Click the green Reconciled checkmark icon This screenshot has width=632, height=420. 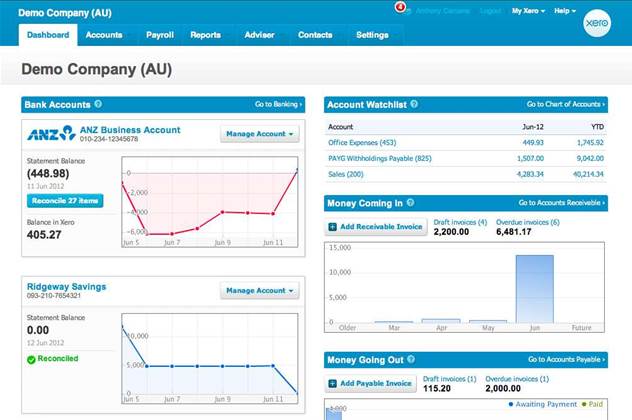31,359
